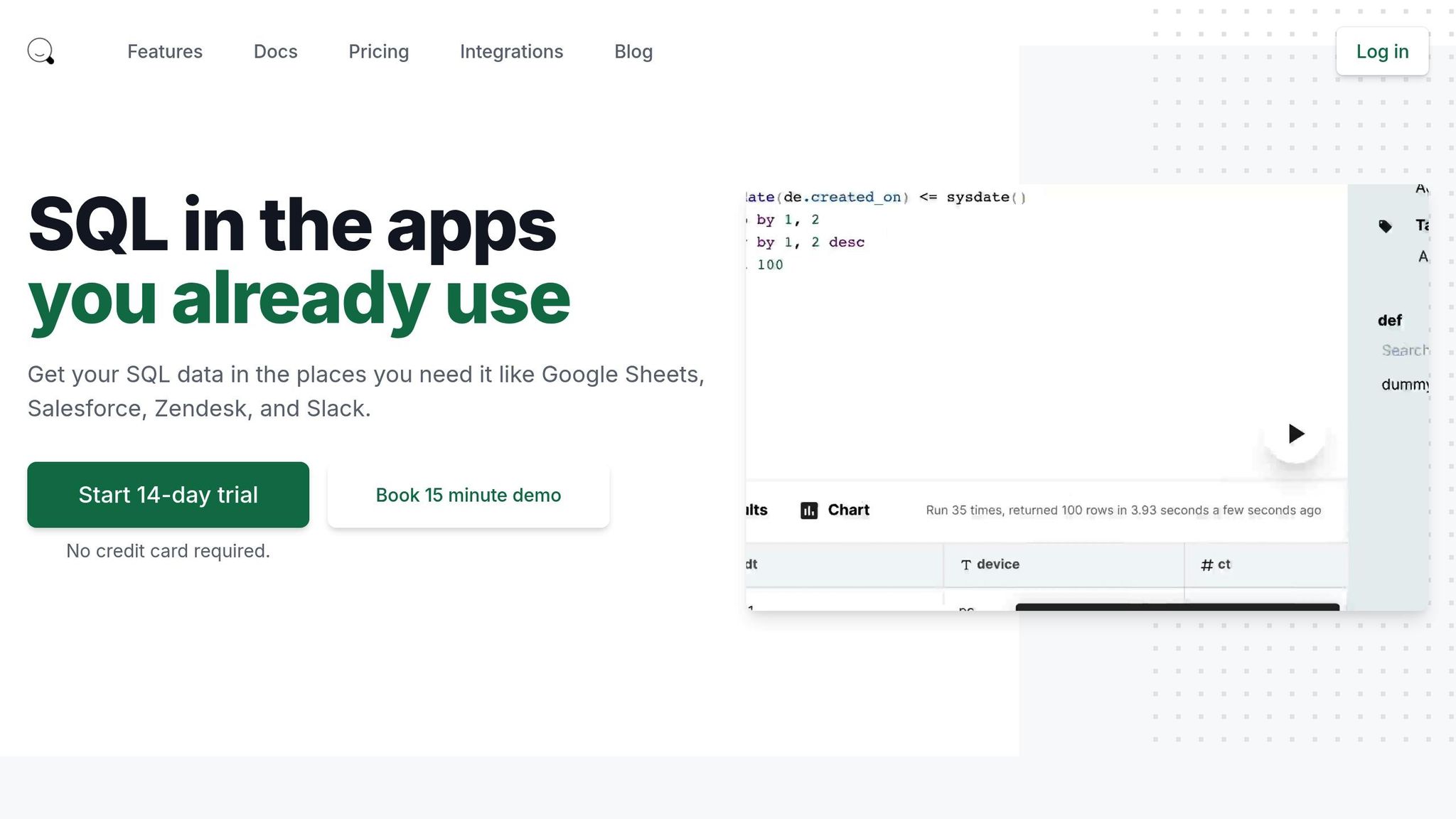Click the hash icon beside ct
This screenshot has height=819, width=1456.
pyautogui.click(x=1206, y=565)
